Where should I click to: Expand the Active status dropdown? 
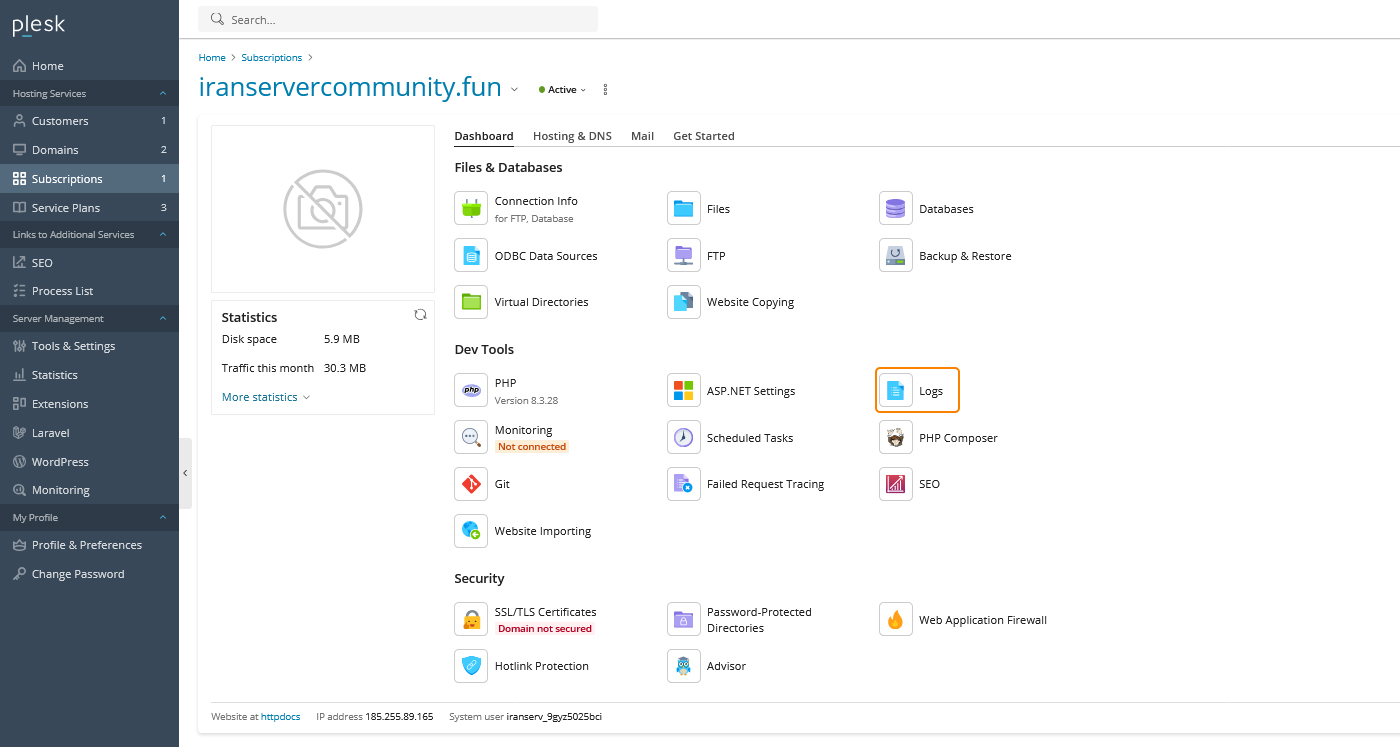(x=563, y=90)
